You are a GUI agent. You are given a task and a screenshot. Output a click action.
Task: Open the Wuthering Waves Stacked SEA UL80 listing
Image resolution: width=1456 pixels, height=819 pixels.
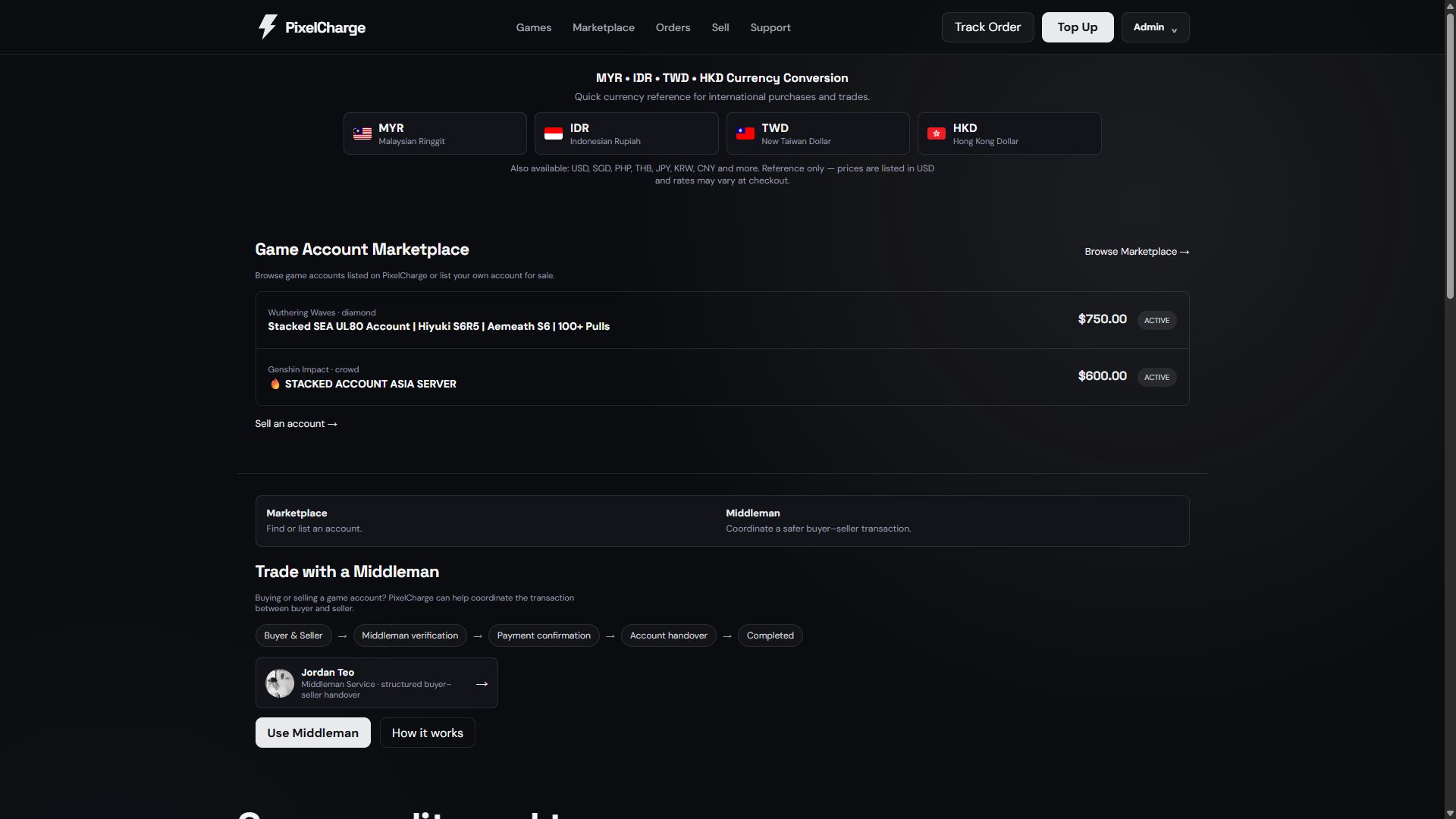pos(722,320)
